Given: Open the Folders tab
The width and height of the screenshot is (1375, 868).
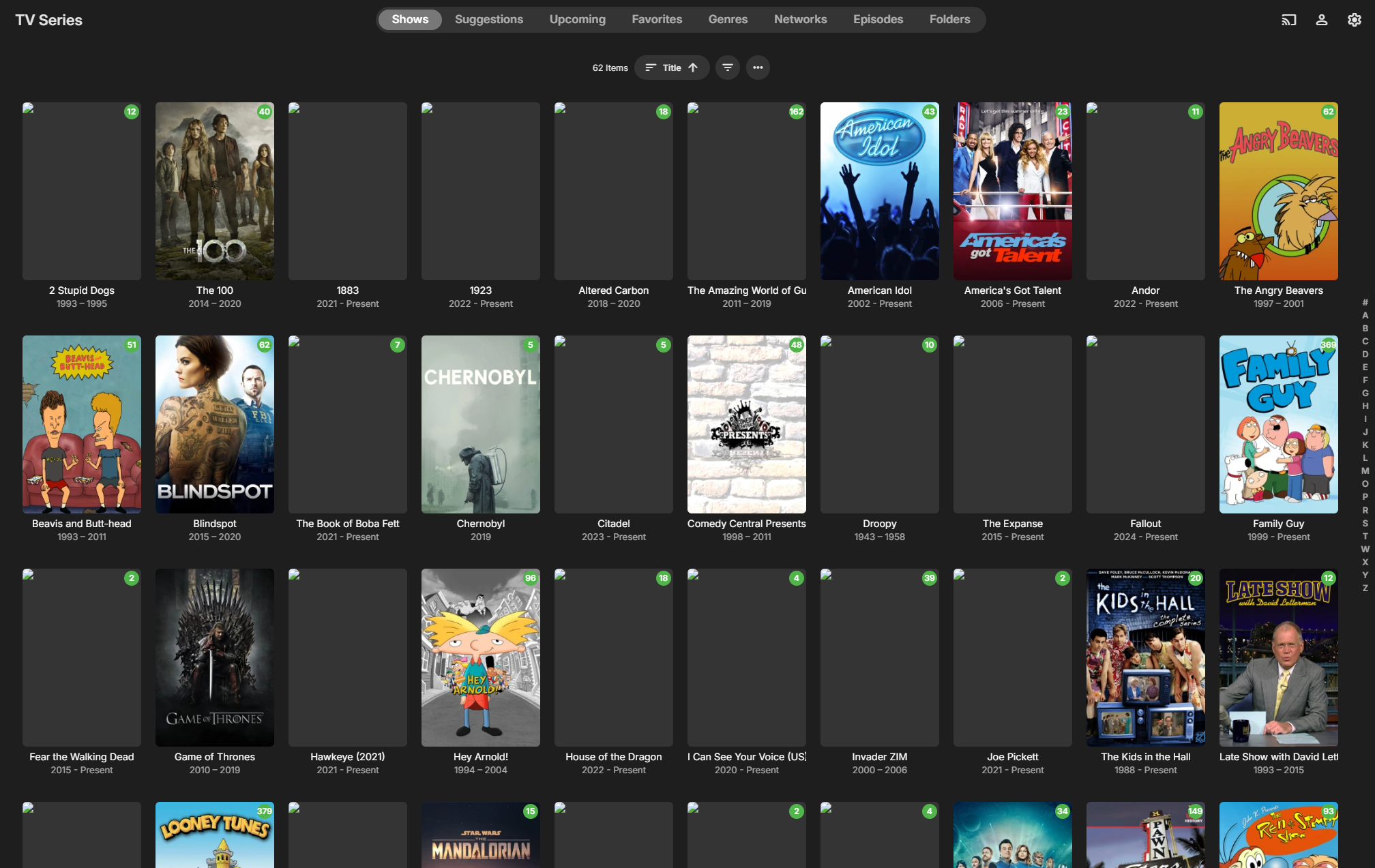Looking at the screenshot, I should point(949,20).
